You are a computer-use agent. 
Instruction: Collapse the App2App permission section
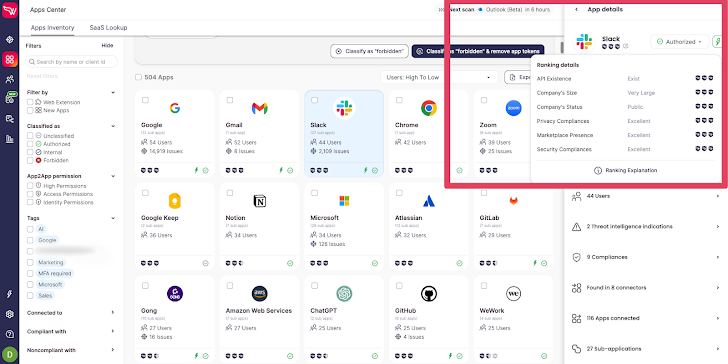[113, 176]
